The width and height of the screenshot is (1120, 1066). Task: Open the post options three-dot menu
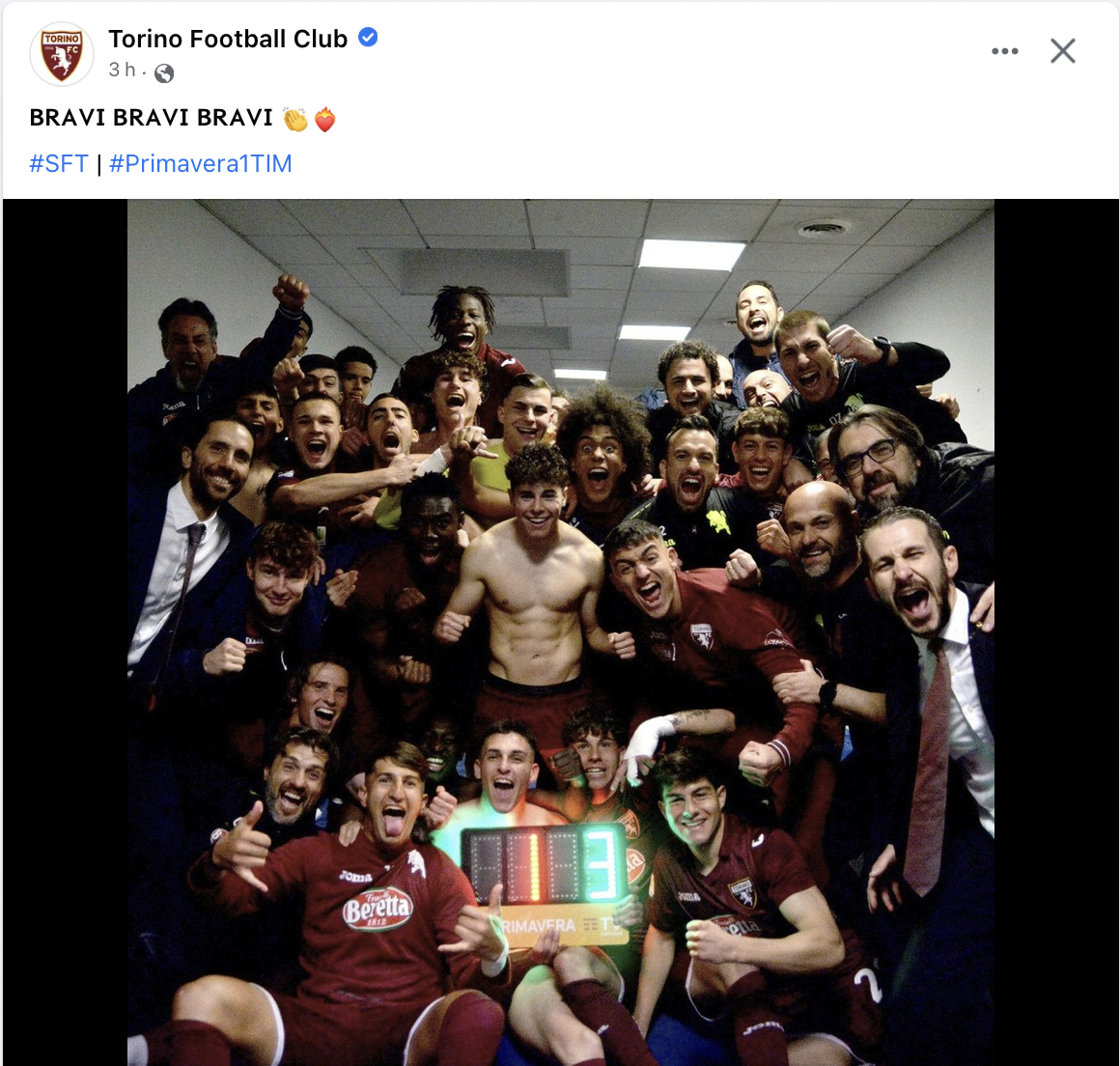(x=1004, y=51)
